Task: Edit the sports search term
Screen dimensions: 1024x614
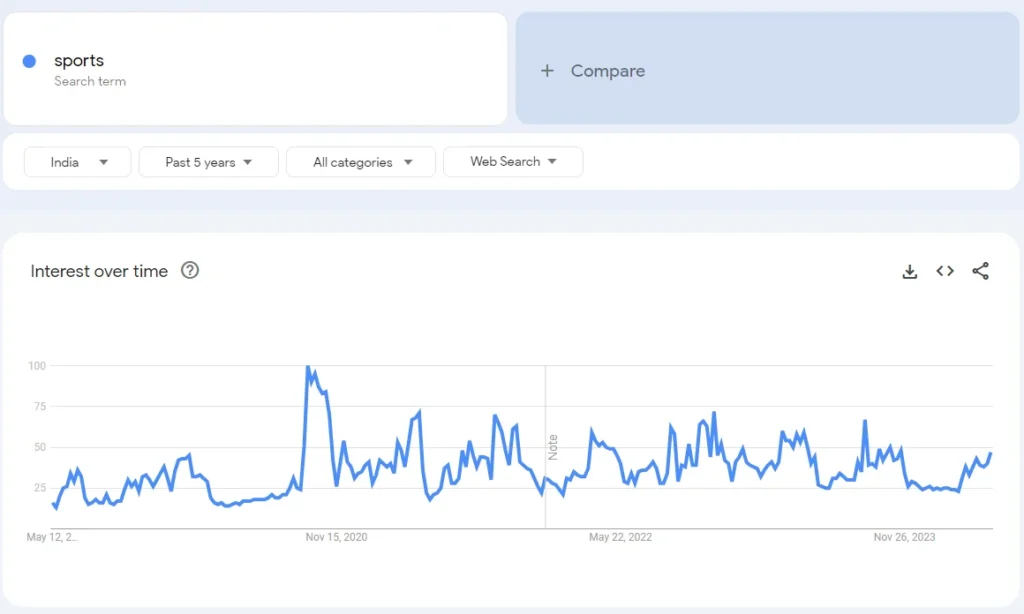Action: click(x=79, y=61)
